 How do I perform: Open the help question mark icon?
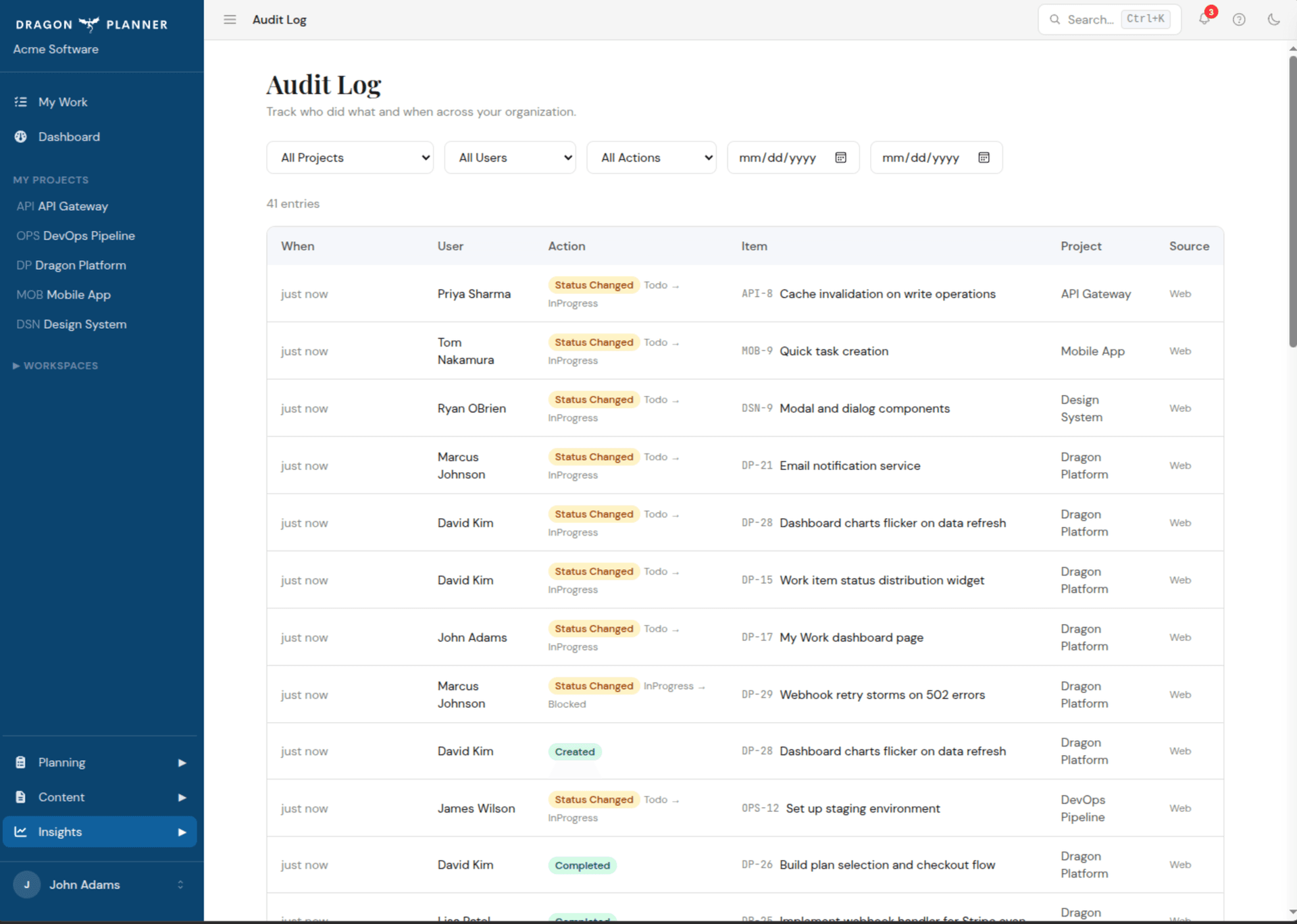click(1240, 20)
